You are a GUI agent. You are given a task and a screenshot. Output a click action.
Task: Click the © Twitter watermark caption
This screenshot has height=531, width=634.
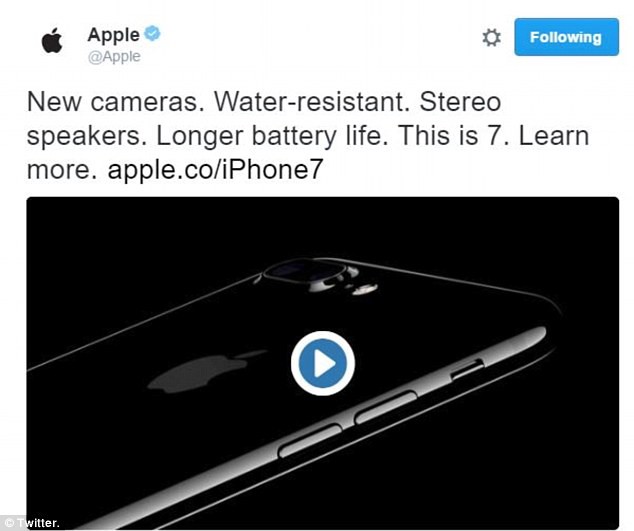[32, 523]
